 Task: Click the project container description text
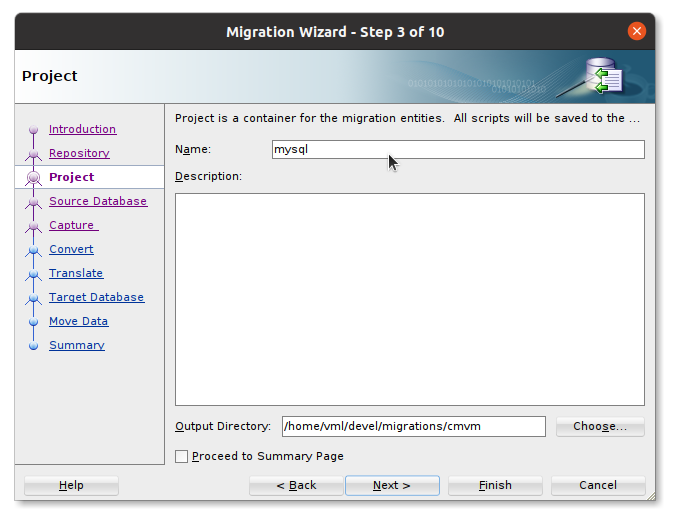[x=407, y=118]
